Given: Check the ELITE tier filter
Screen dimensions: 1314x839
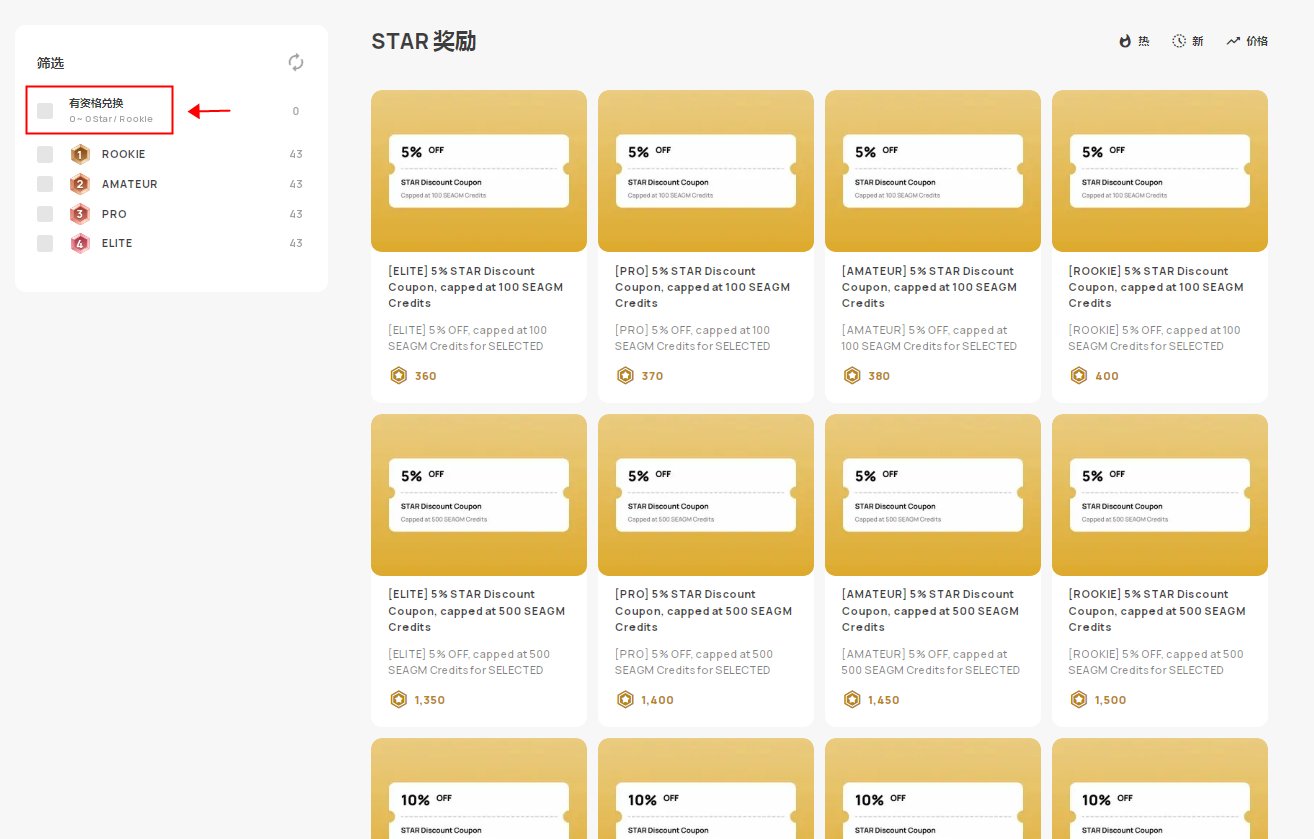Looking at the screenshot, I should pos(45,243).
